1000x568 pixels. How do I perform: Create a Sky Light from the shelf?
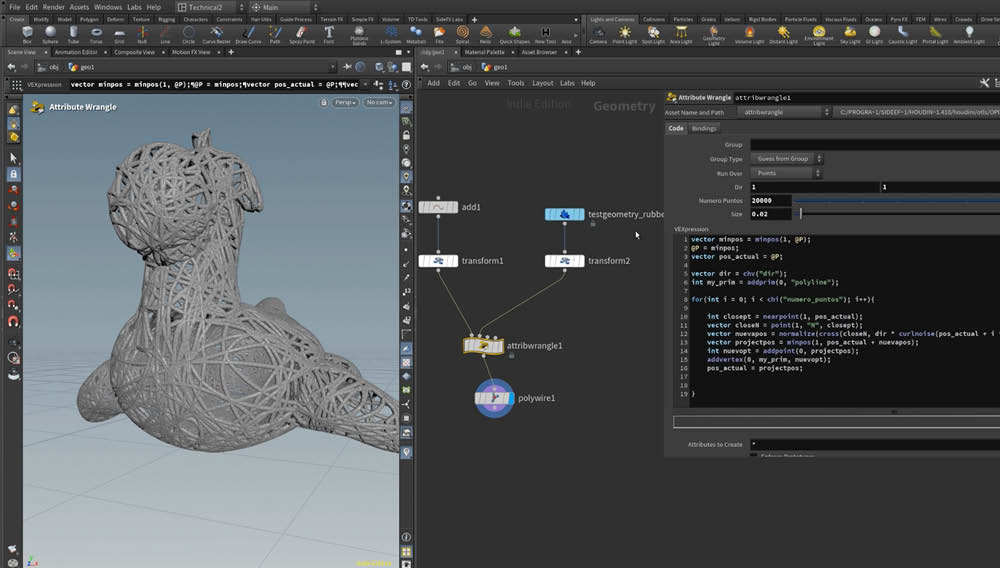pyautogui.click(x=849, y=34)
